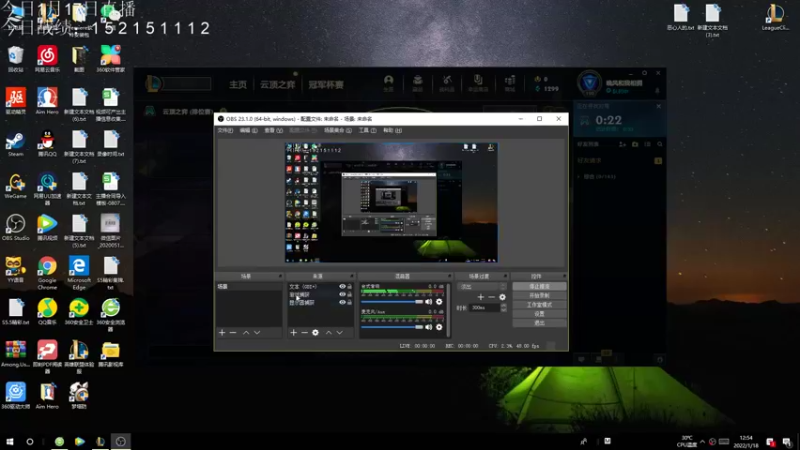Click 开始录制 start recording button

[539, 296]
